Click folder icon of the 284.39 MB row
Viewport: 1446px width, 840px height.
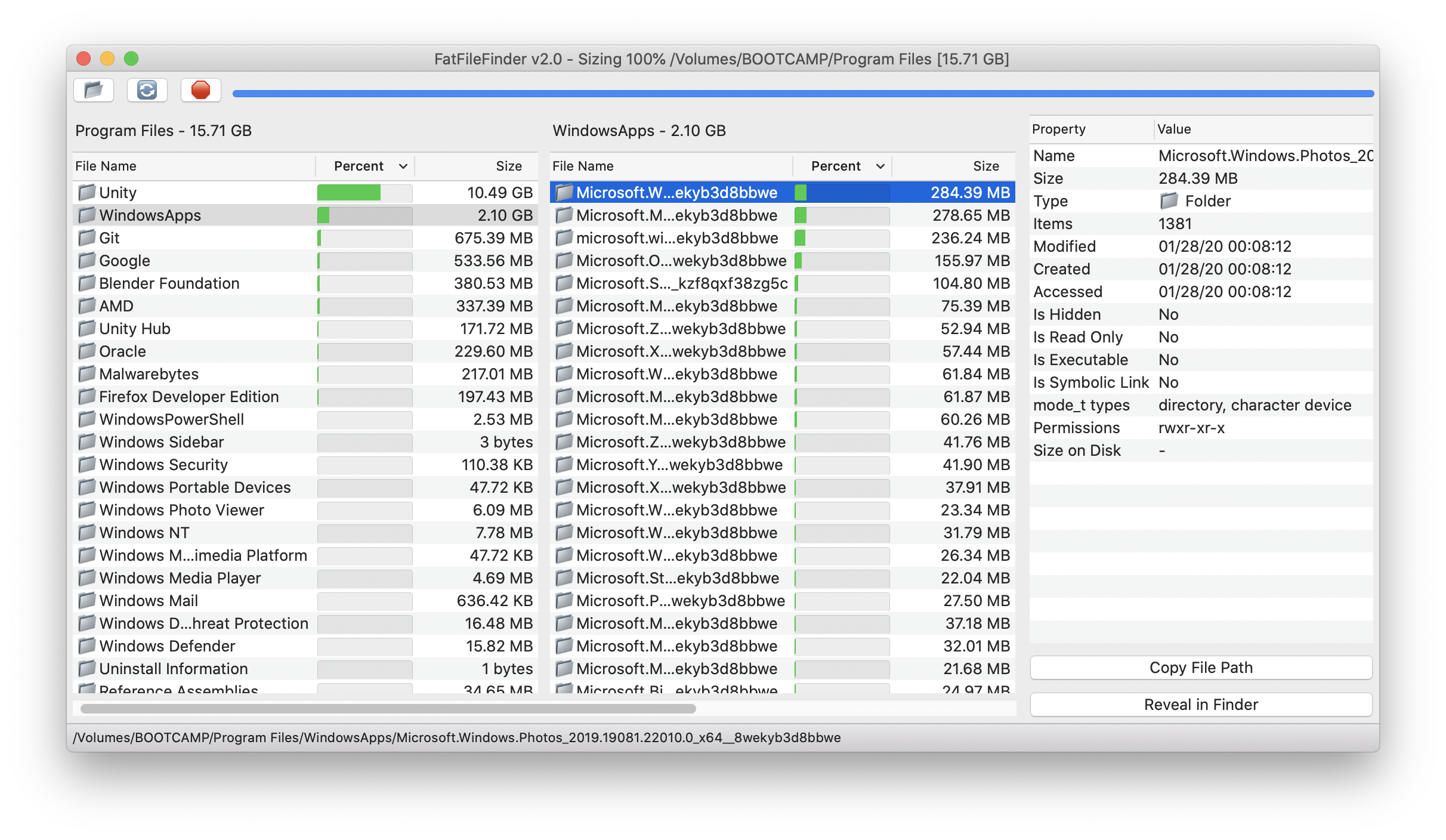coord(564,192)
